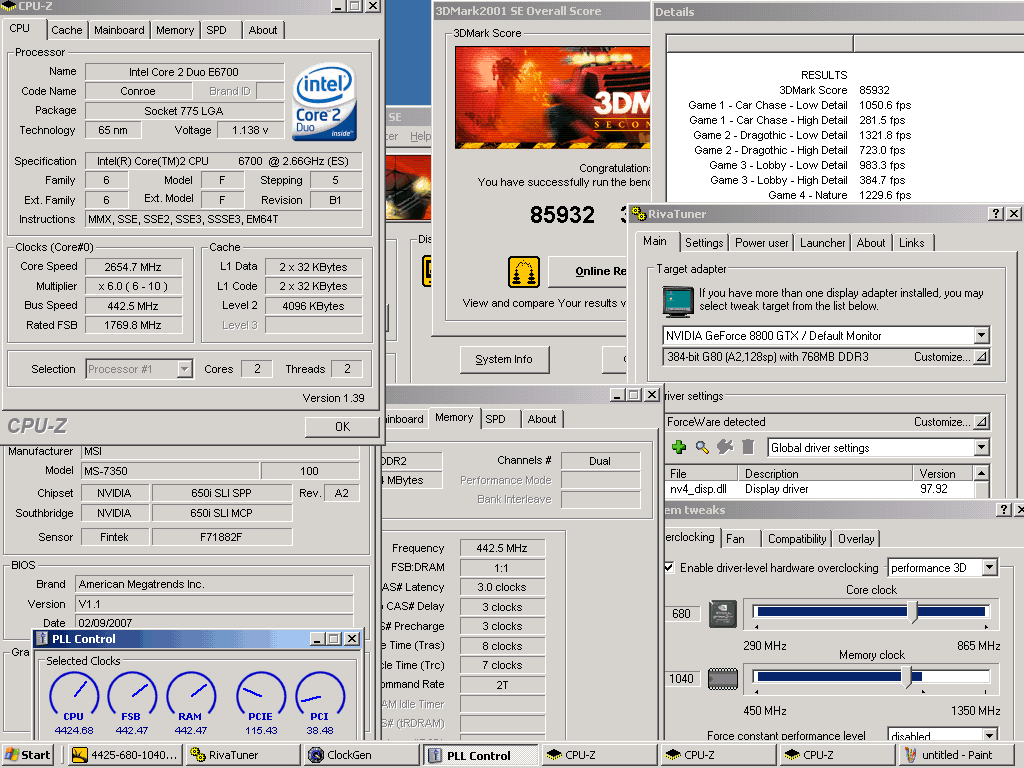The image size is (1024, 768).
Task: Click the RAM dial in PLL Control
Action: (191, 696)
